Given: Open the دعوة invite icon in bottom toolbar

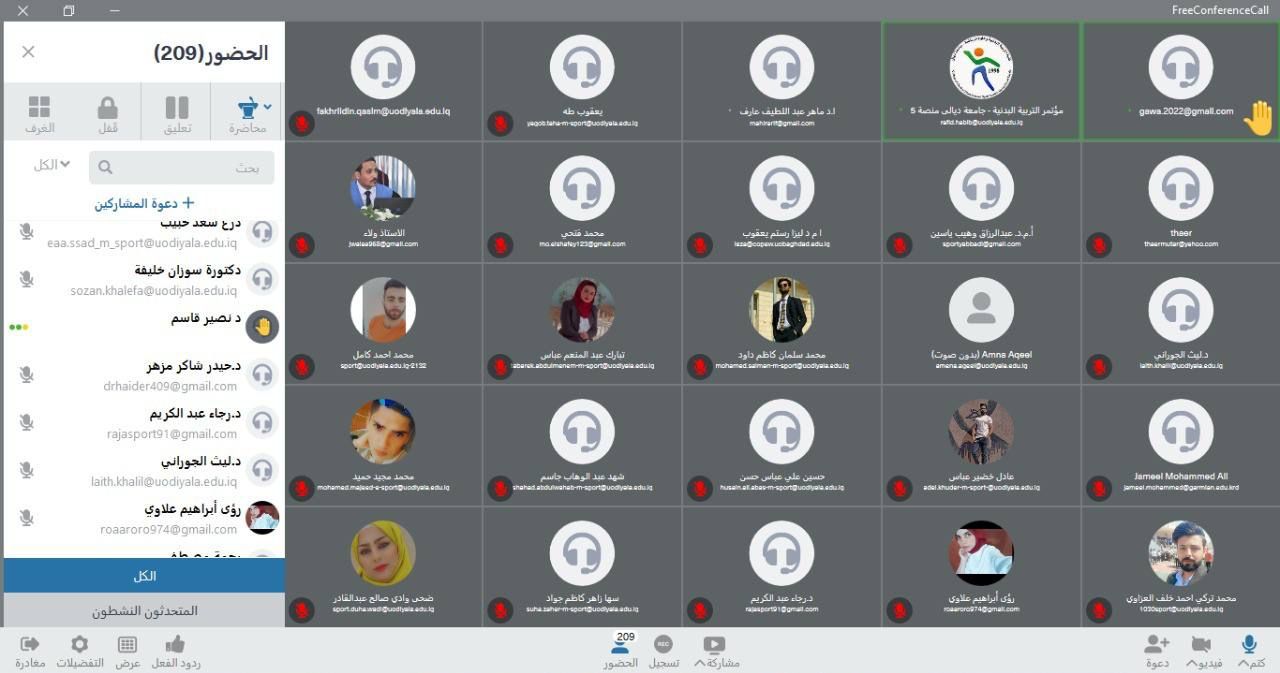Looking at the screenshot, I should (1157, 644).
